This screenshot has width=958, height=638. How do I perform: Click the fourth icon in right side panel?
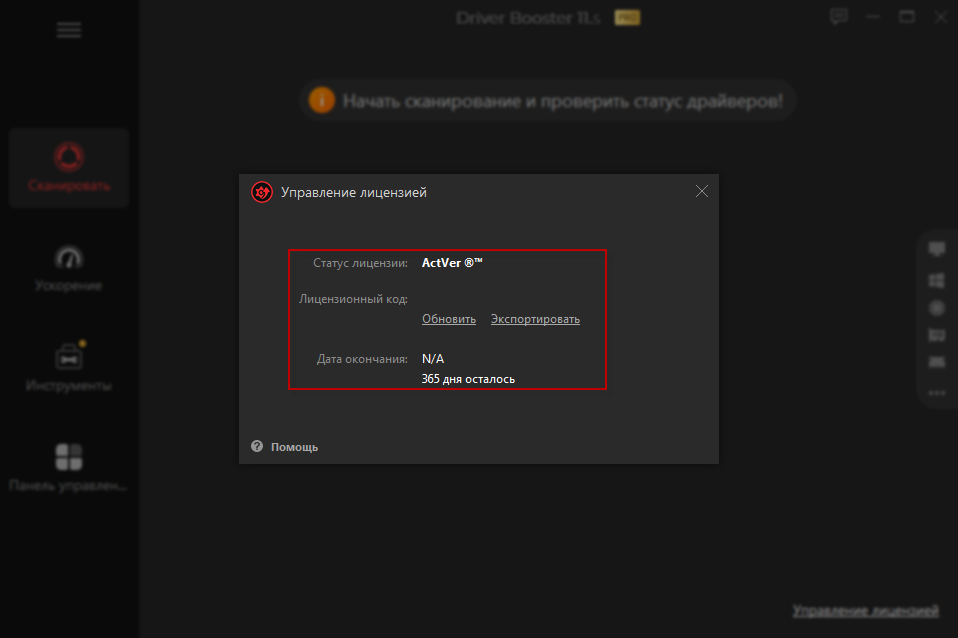click(937, 335)
